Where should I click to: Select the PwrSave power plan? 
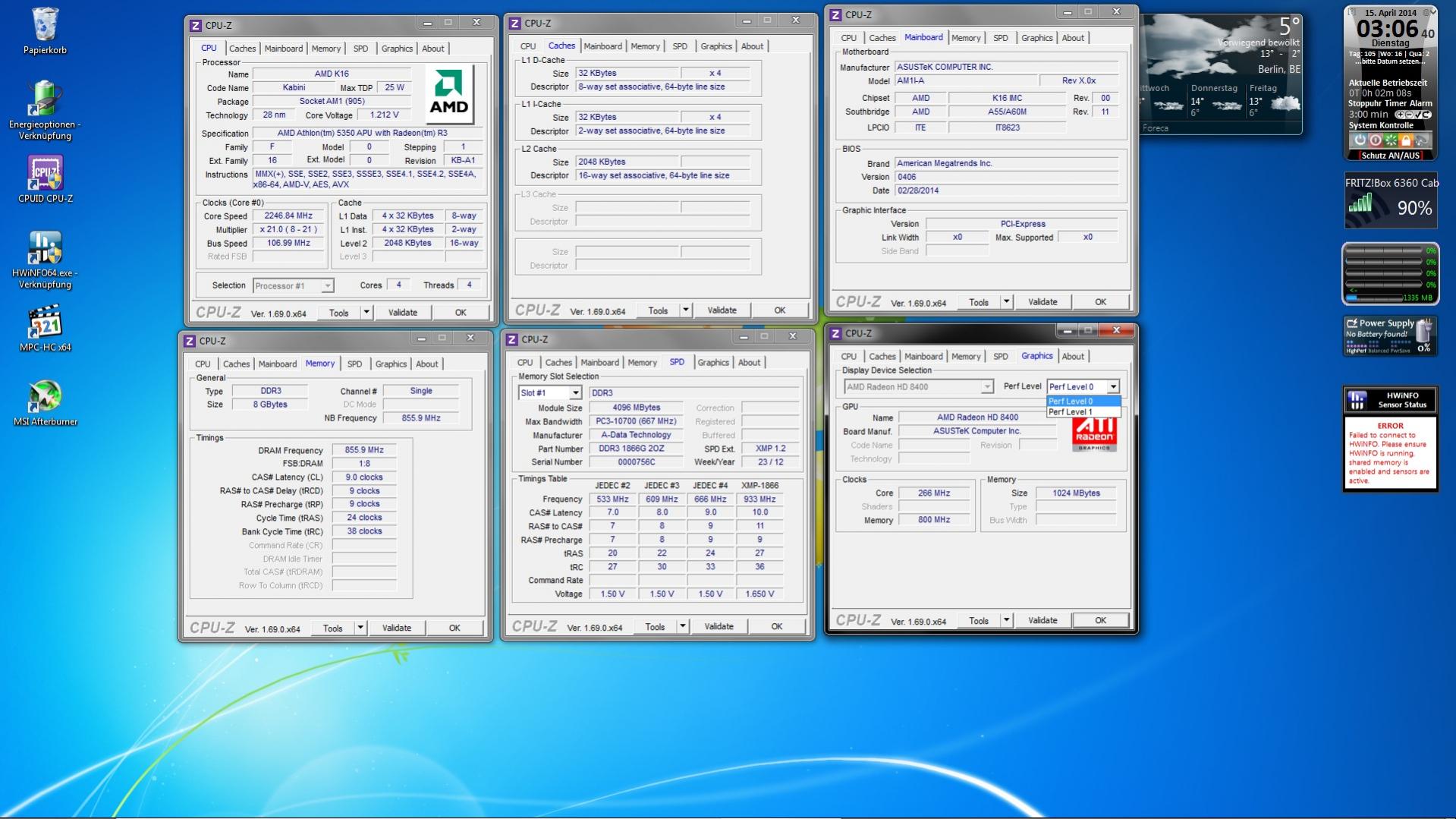pos(1401,351)
